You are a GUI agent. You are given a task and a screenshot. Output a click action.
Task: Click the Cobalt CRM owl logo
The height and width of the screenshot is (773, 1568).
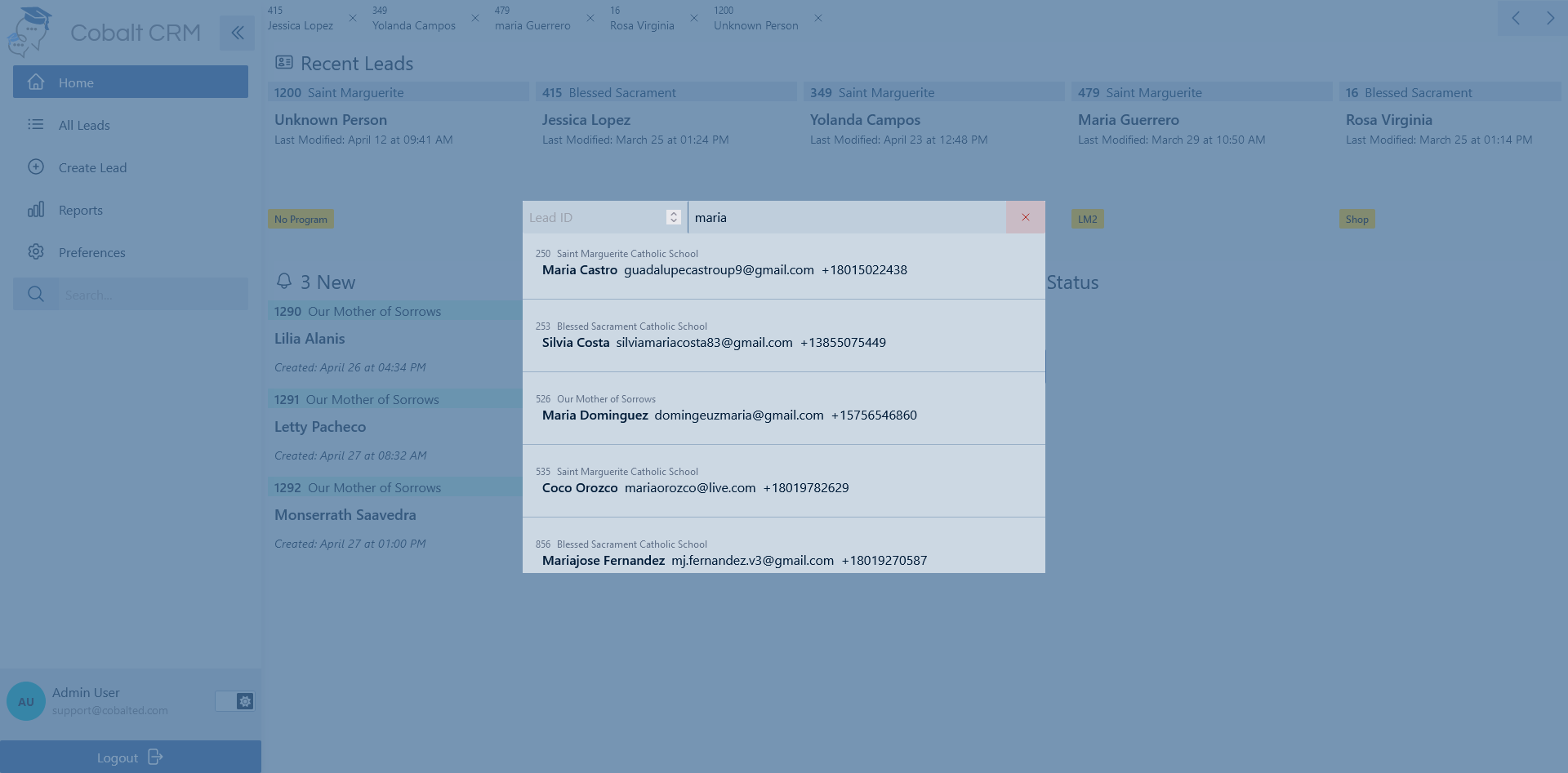tap(30, 32)
